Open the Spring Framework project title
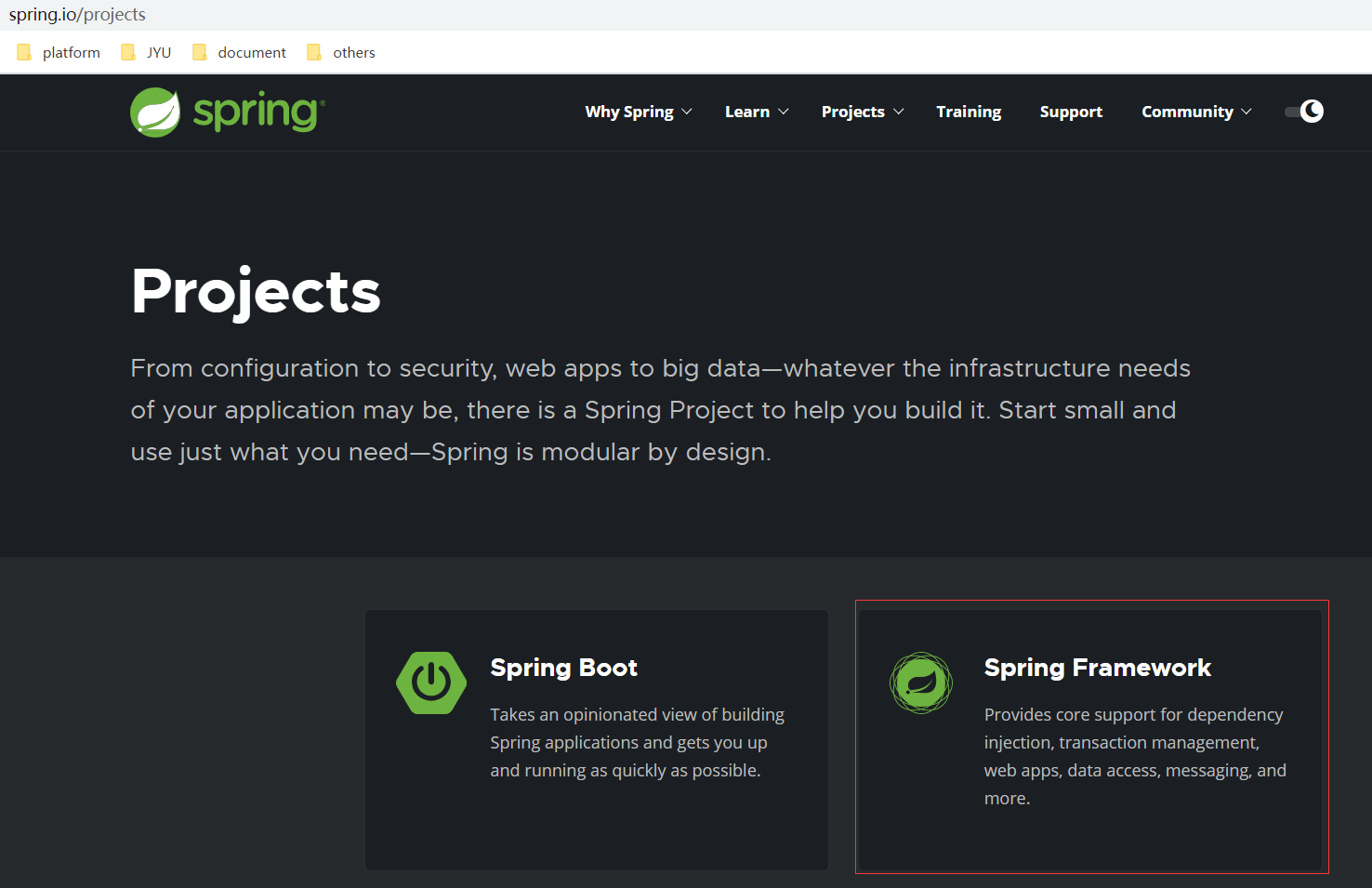The width and height of the screenshot is (1372, 888). (1097, 668)
